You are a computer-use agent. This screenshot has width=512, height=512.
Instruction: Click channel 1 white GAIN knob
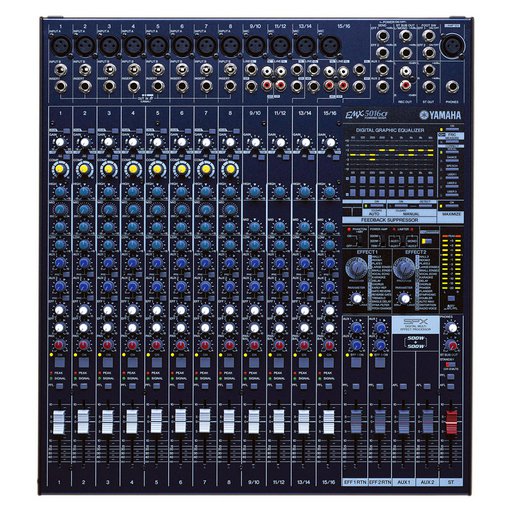point(60,142)
